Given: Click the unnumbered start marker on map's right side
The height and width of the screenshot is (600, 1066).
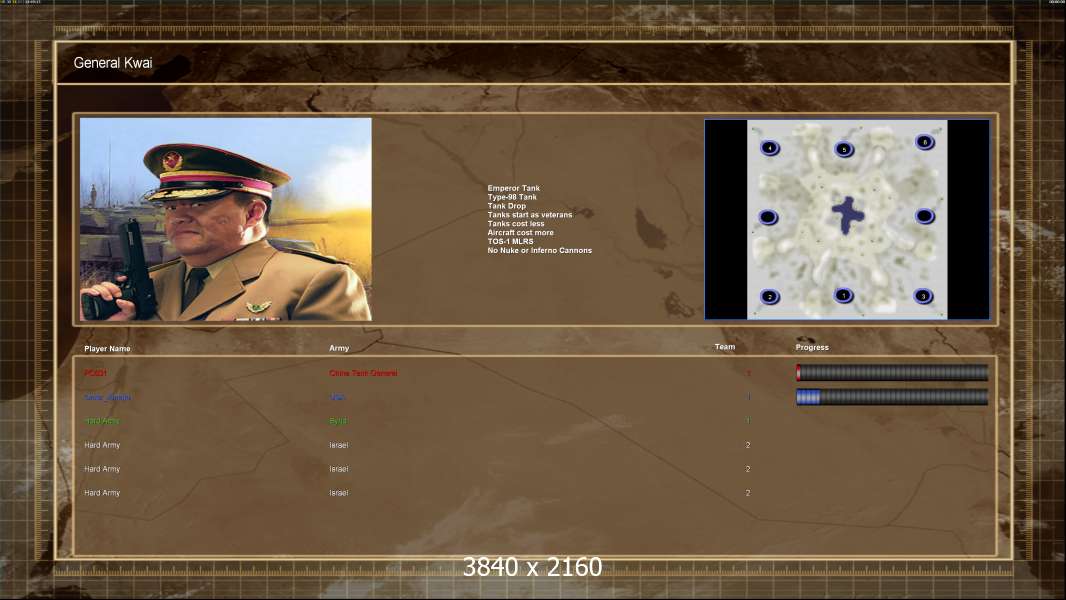Looking at the screenshot, I should click(x=924, y=217).
